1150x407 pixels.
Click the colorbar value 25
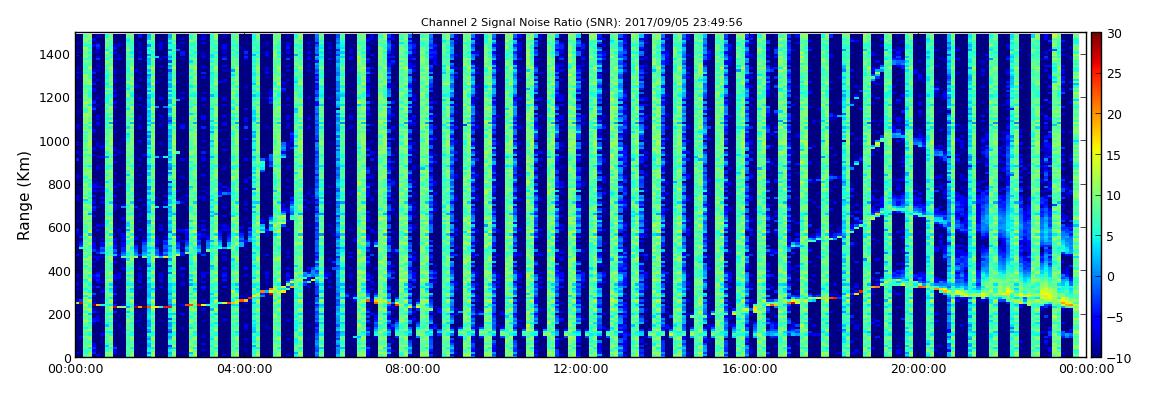[x=1115, y=74]
